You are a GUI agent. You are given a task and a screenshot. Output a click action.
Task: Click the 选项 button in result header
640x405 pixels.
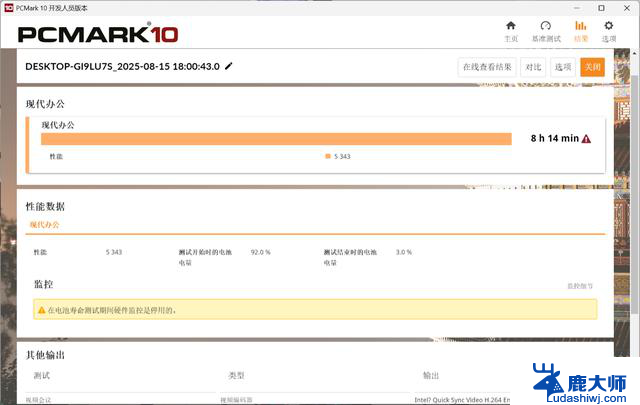[563, 67]
